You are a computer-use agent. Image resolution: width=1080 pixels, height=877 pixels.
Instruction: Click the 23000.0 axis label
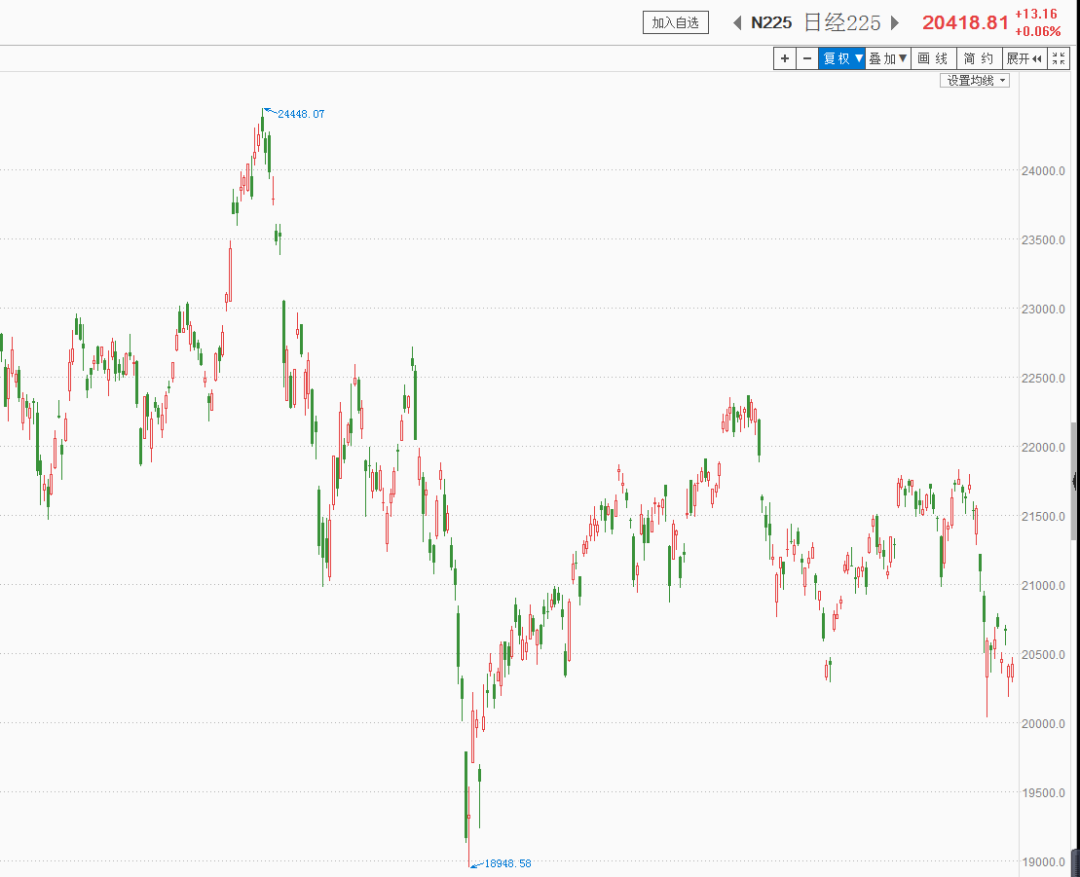1043,309
